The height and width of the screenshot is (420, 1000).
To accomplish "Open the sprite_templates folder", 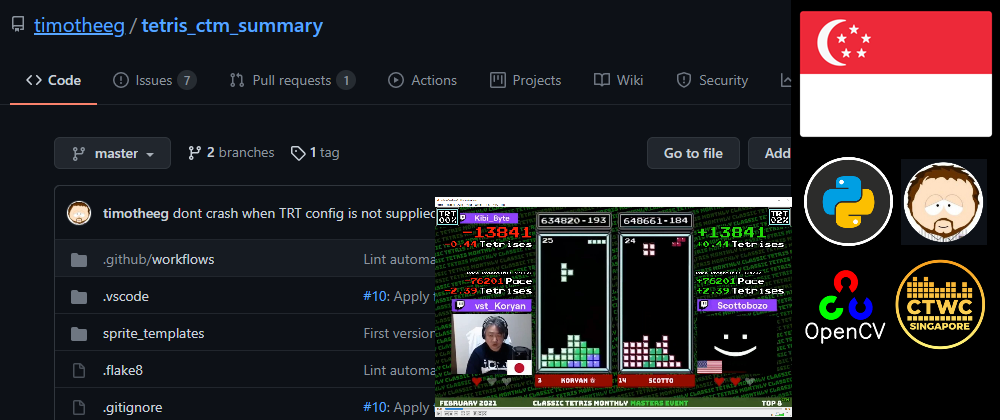I will click(153, 333).
